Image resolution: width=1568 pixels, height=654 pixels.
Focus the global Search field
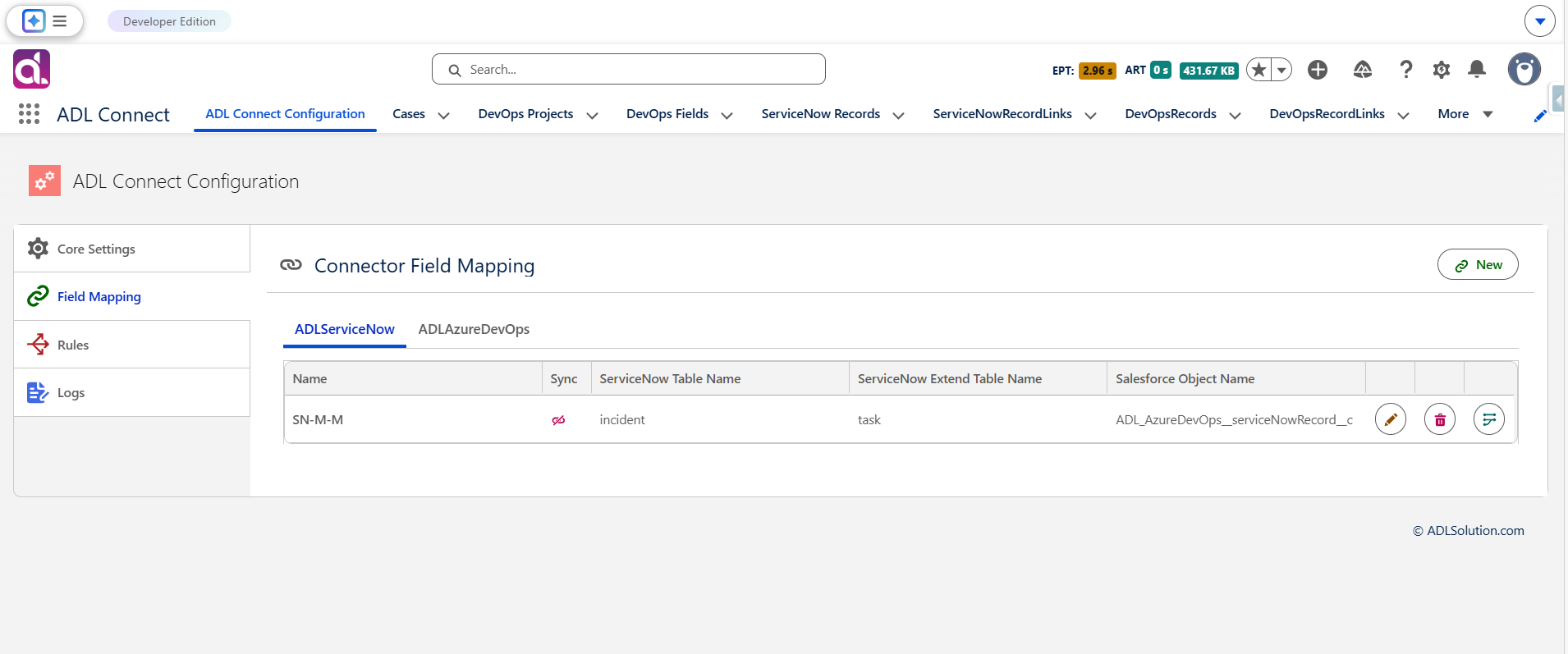[x=629, y=69]
